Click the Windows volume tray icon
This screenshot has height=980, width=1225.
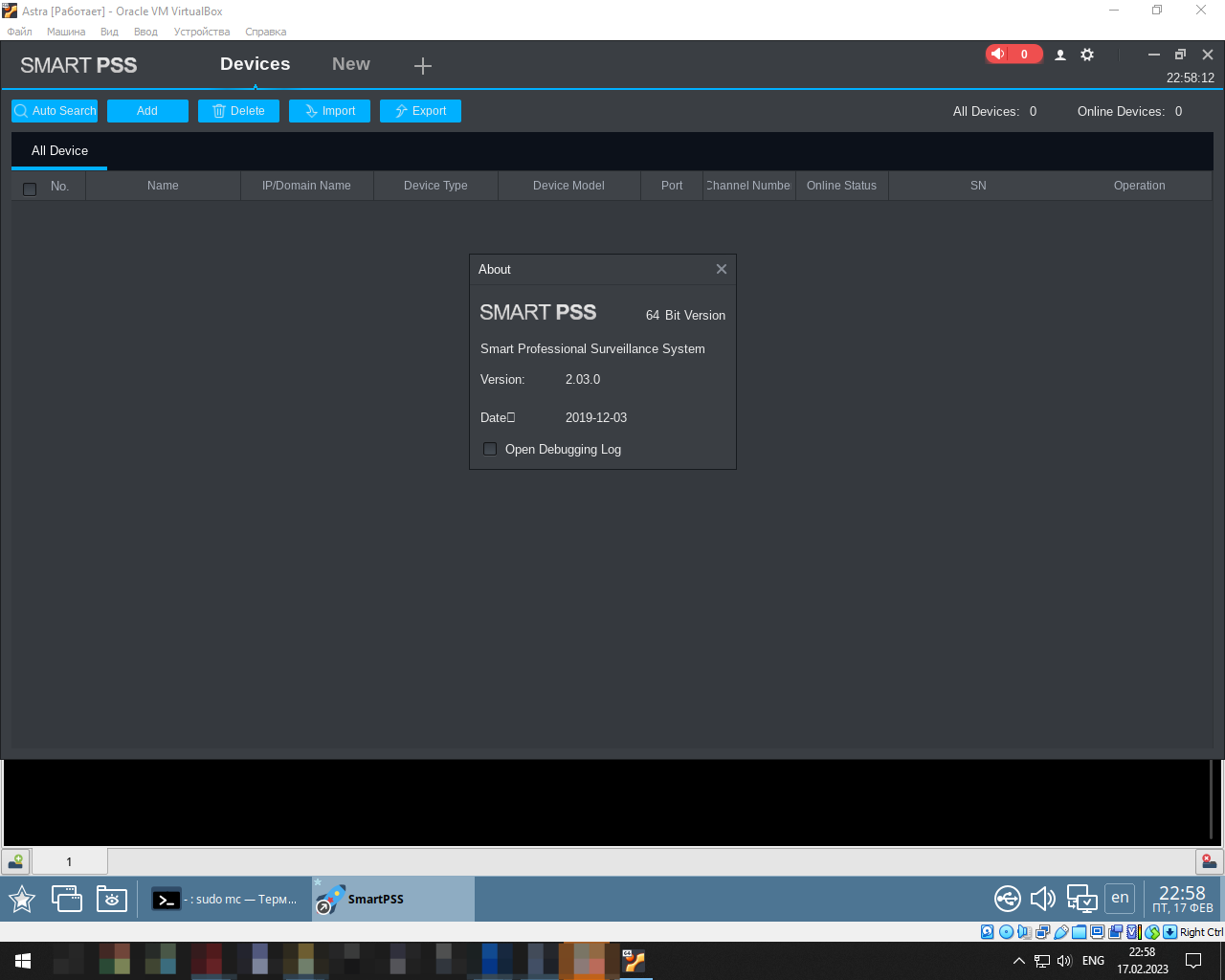(1064, 961)
